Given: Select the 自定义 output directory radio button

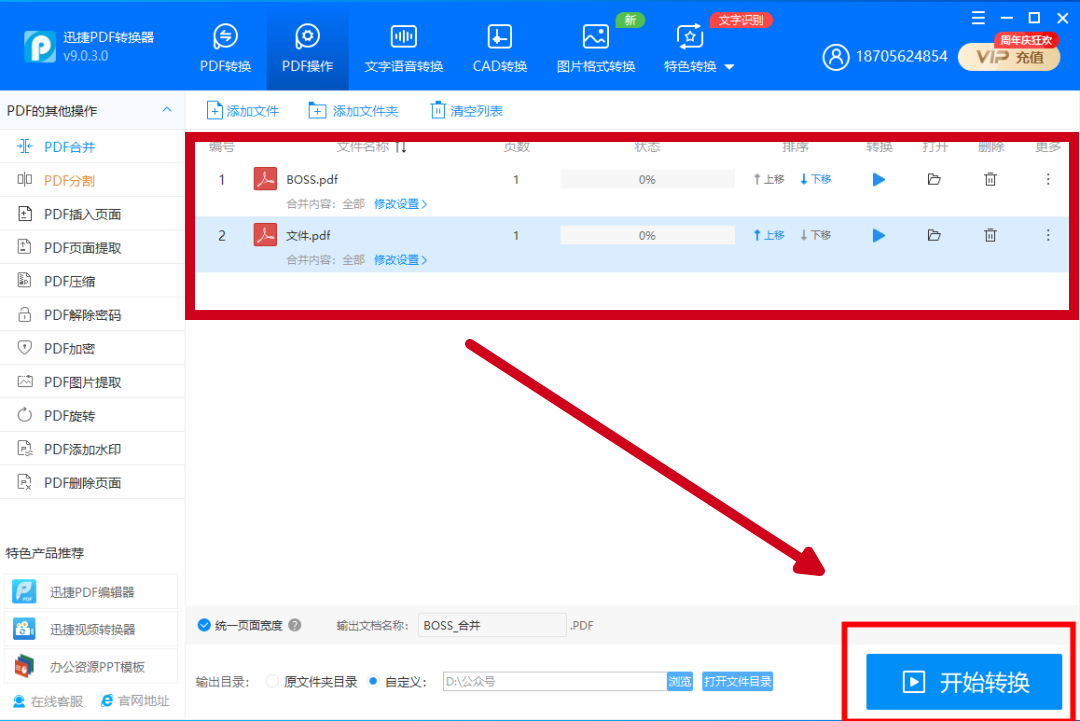Looking at the screenshot, I should pyautogui.click(x=373, y=682).
